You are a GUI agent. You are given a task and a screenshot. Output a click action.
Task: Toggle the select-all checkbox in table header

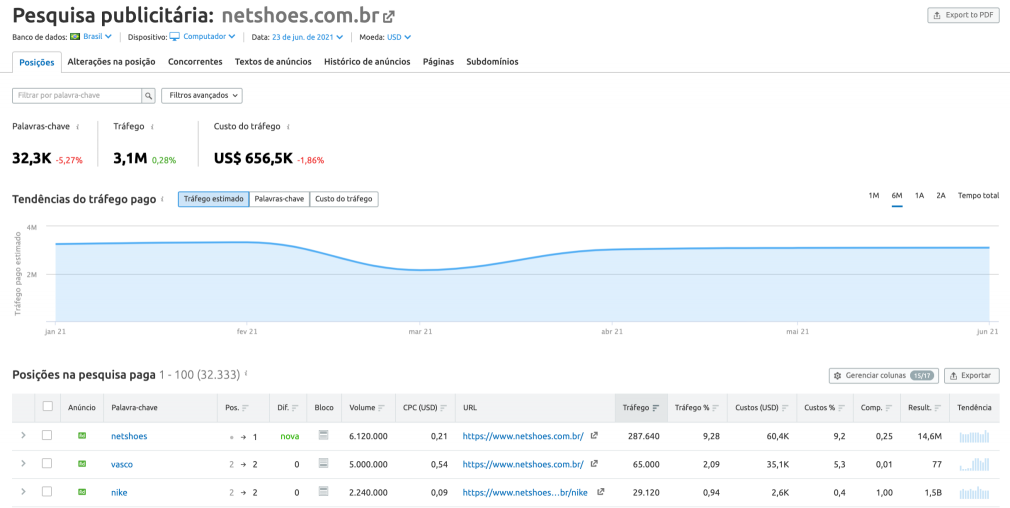47,407
